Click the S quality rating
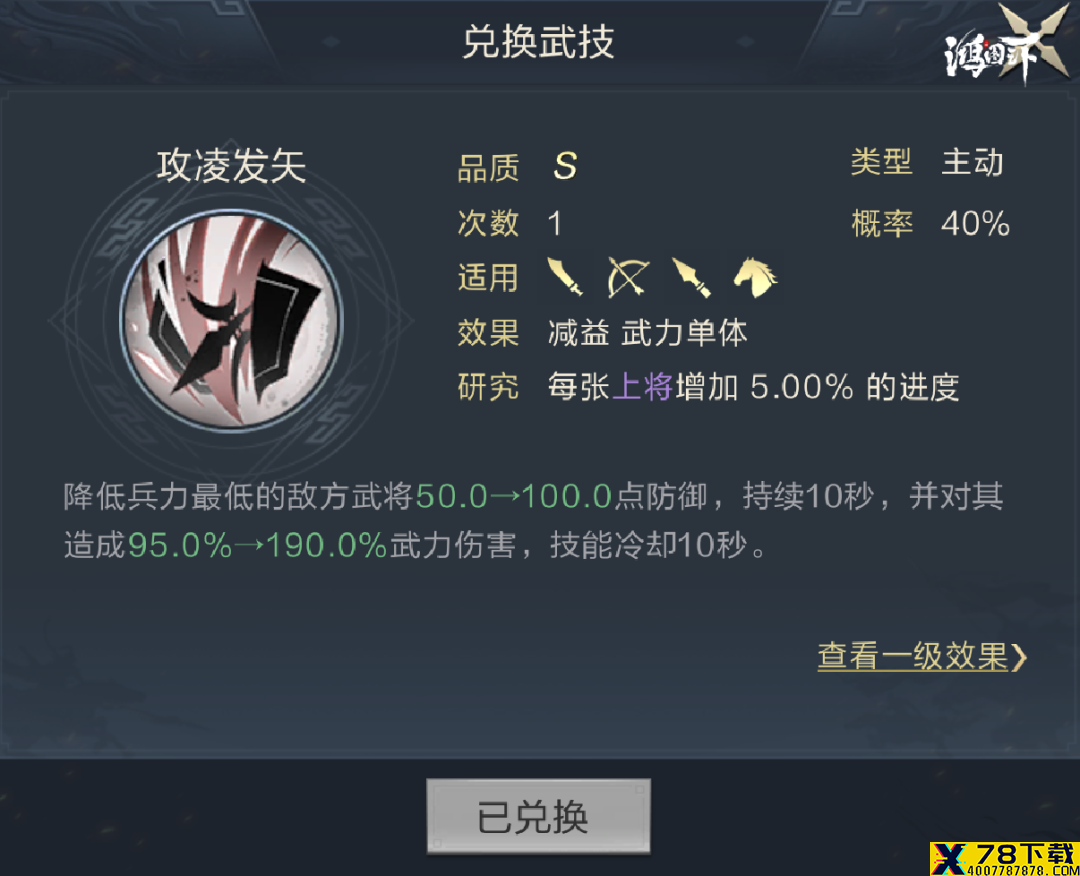Screen dimensions: 1080x876 point(565,166)
